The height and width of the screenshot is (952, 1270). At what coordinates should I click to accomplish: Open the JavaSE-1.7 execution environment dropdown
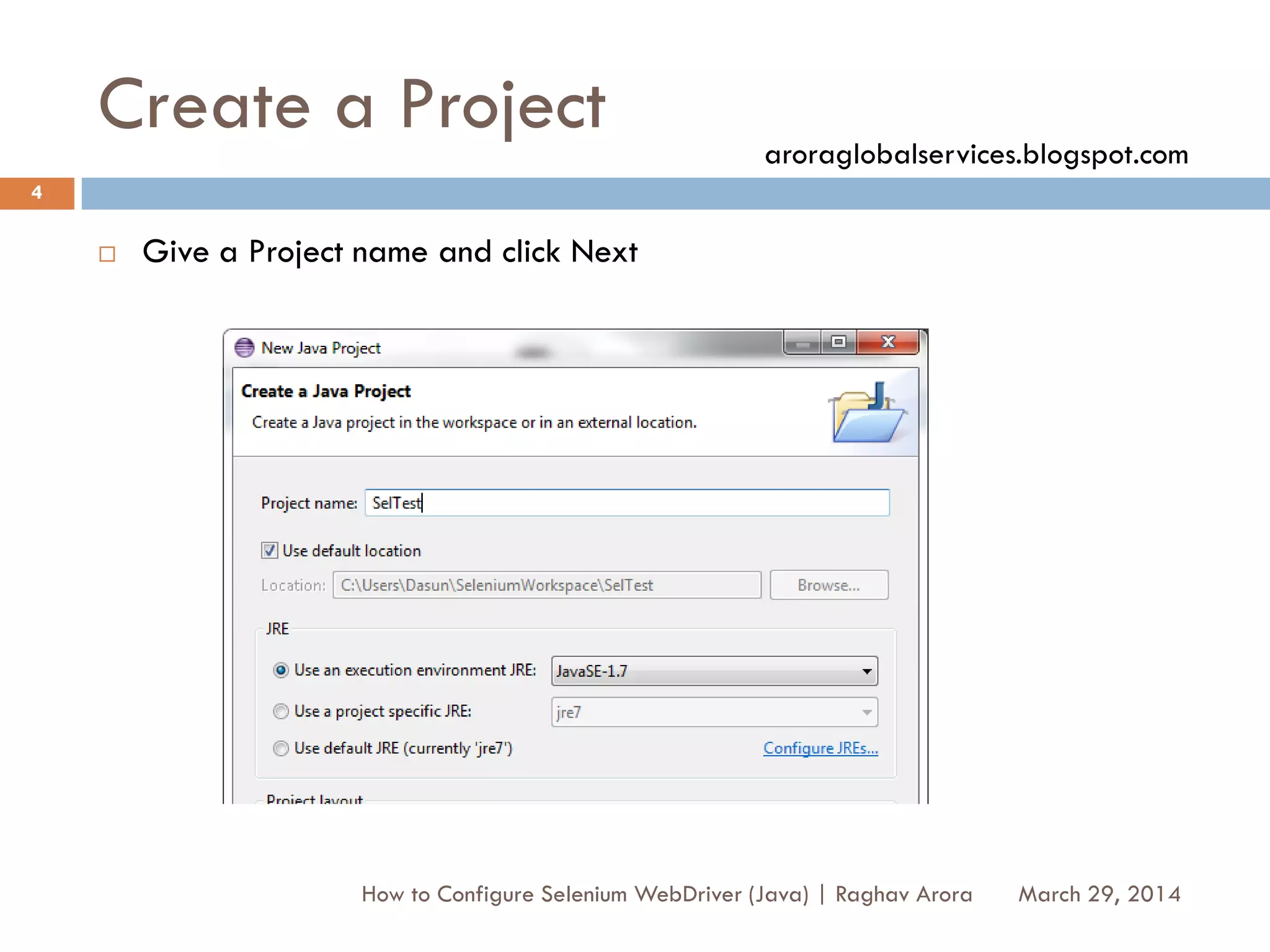click(714, 671)
